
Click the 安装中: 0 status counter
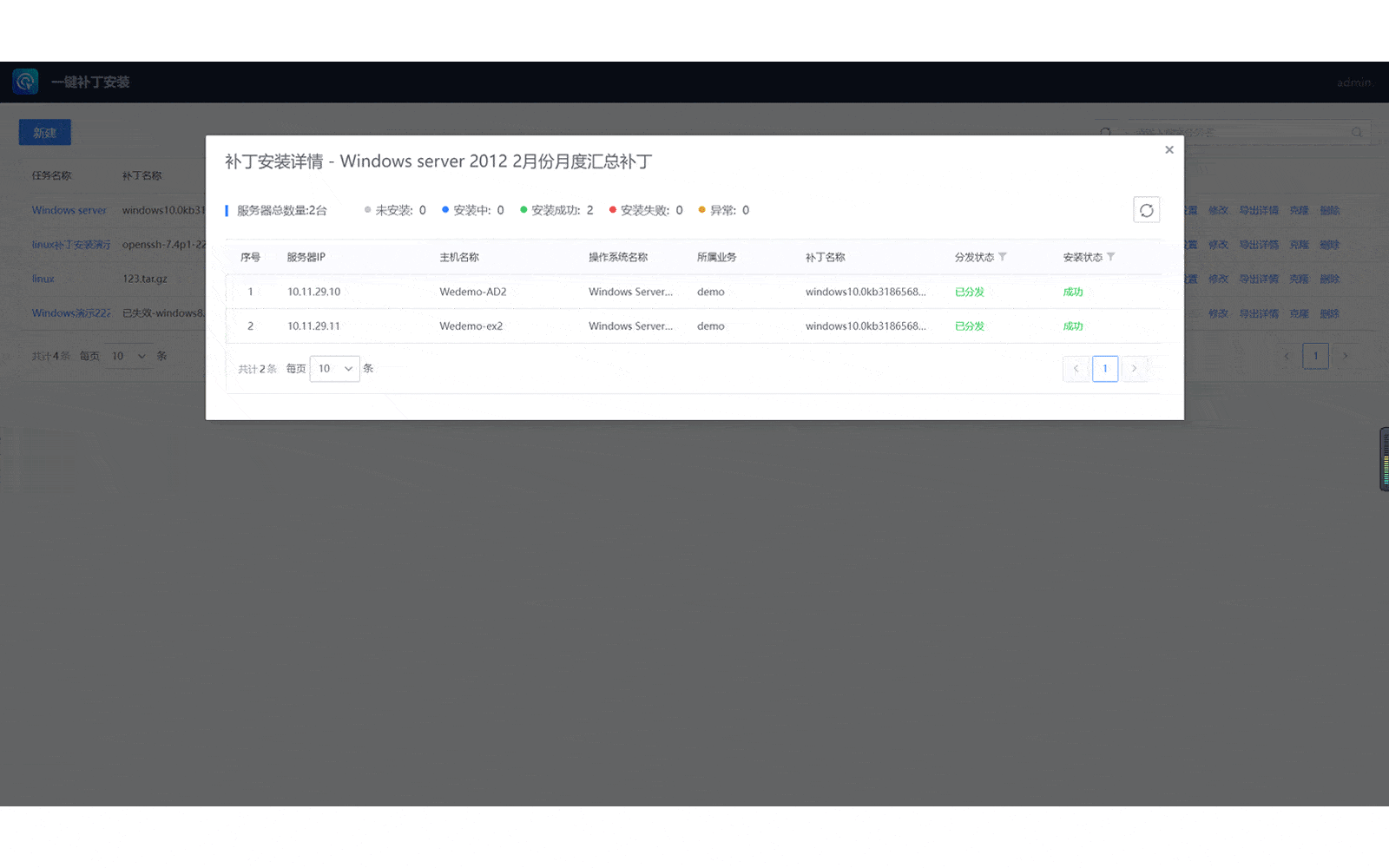(x=473, y=210)
